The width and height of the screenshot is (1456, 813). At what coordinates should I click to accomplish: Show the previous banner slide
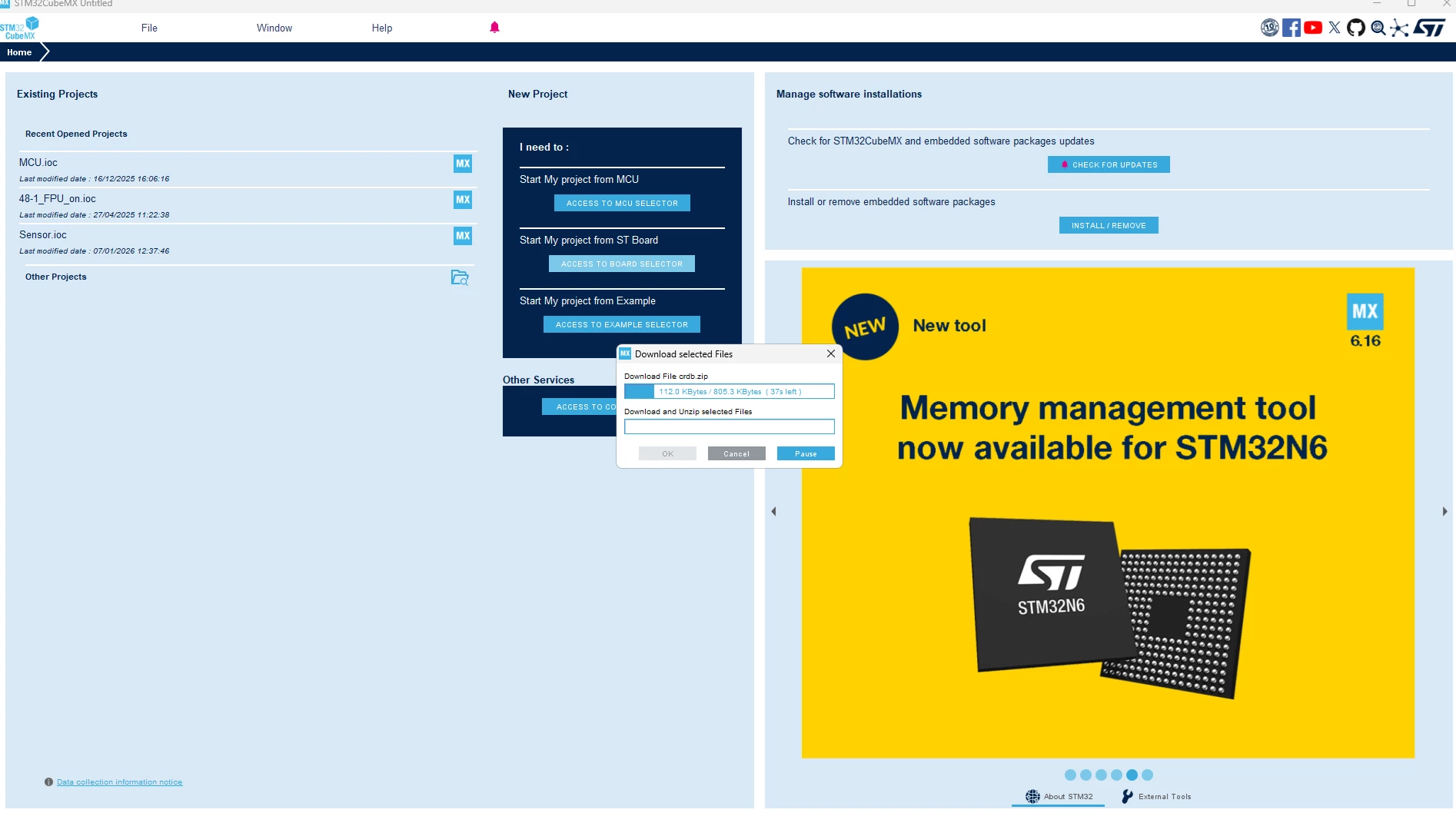774,511
